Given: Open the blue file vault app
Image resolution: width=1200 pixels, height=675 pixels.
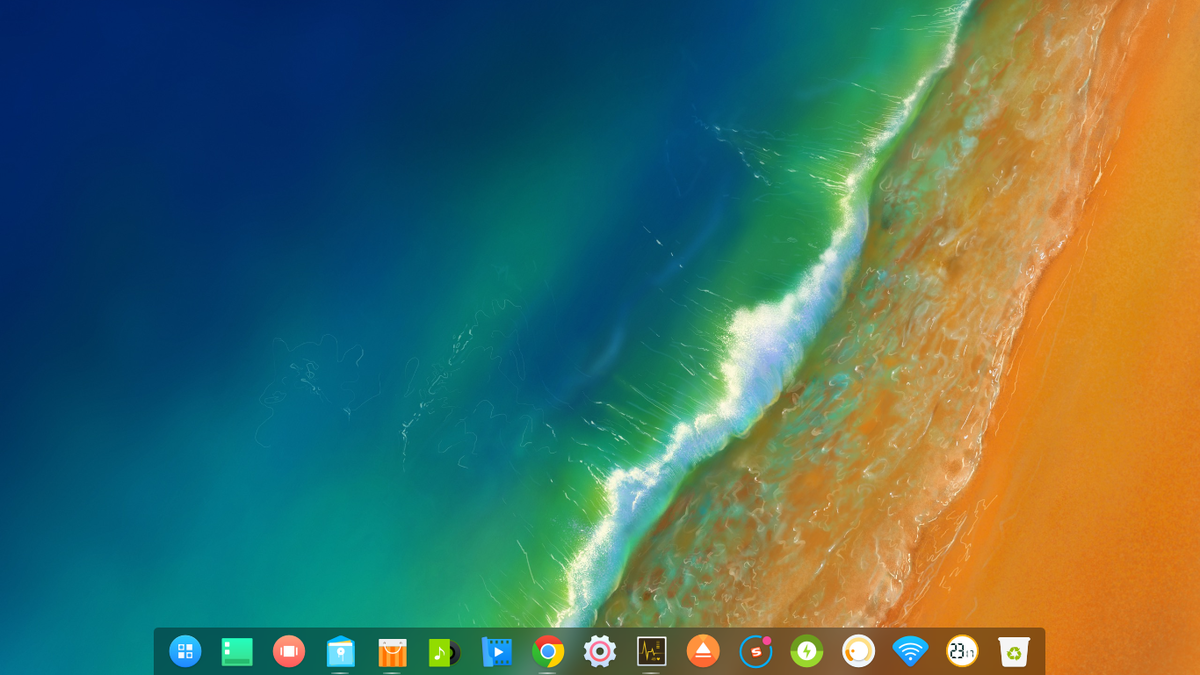Looking at the screenshot, I should [340, 651].
